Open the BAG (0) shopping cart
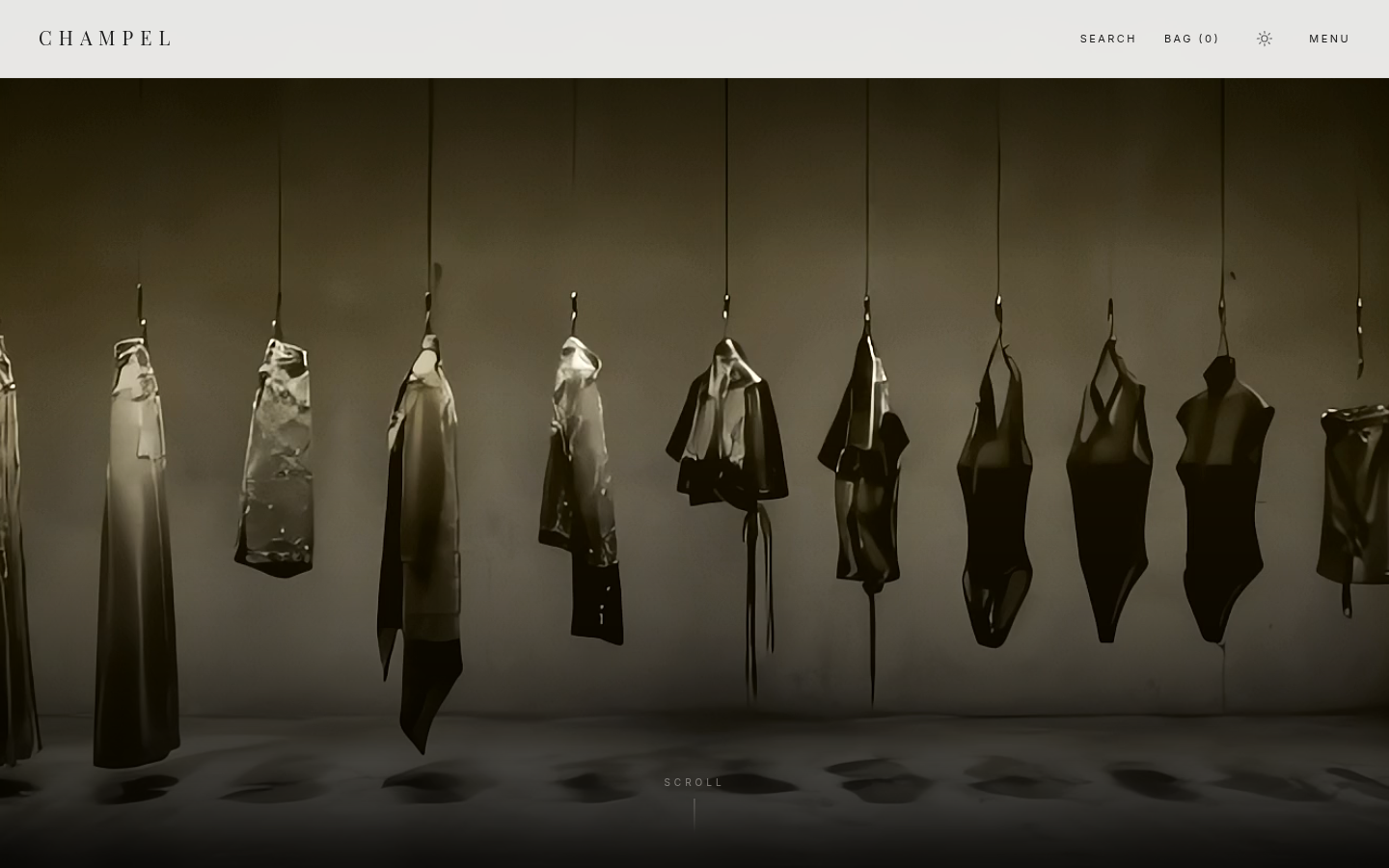Screen dimensions: 1389x868 pyautogui.click(x=1191, y=39)
